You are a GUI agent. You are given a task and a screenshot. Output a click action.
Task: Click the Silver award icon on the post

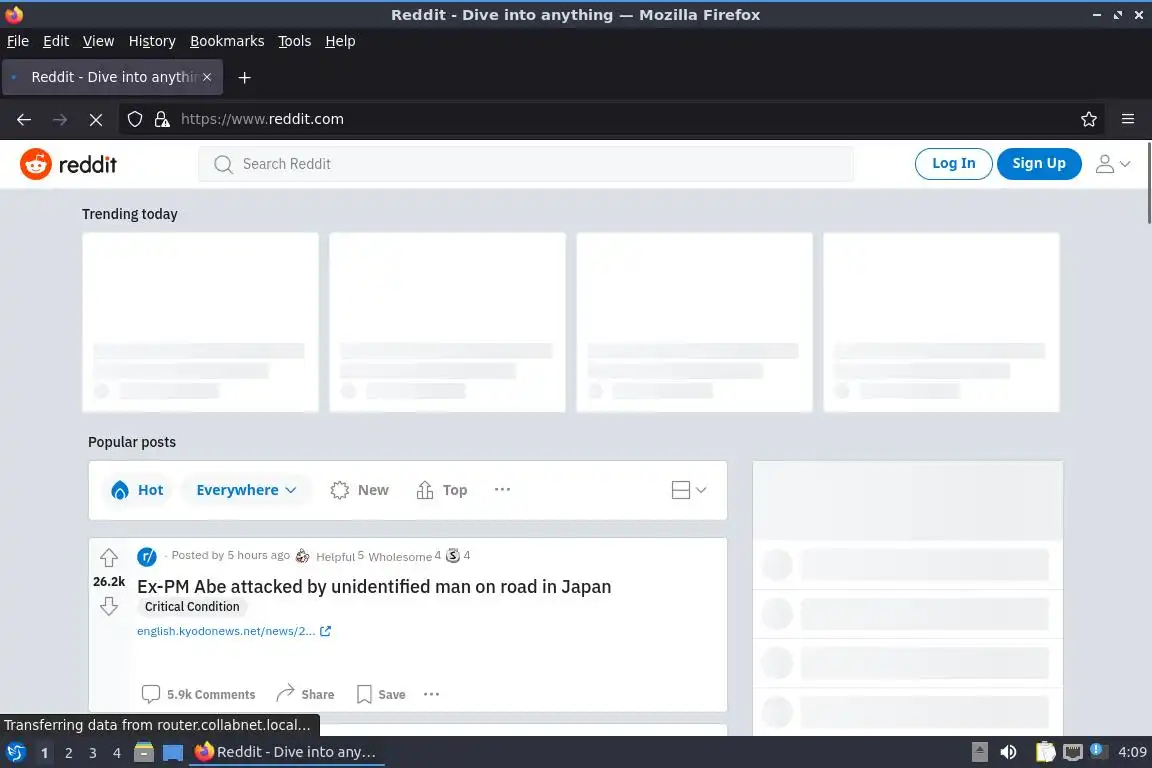coord(453,556)
